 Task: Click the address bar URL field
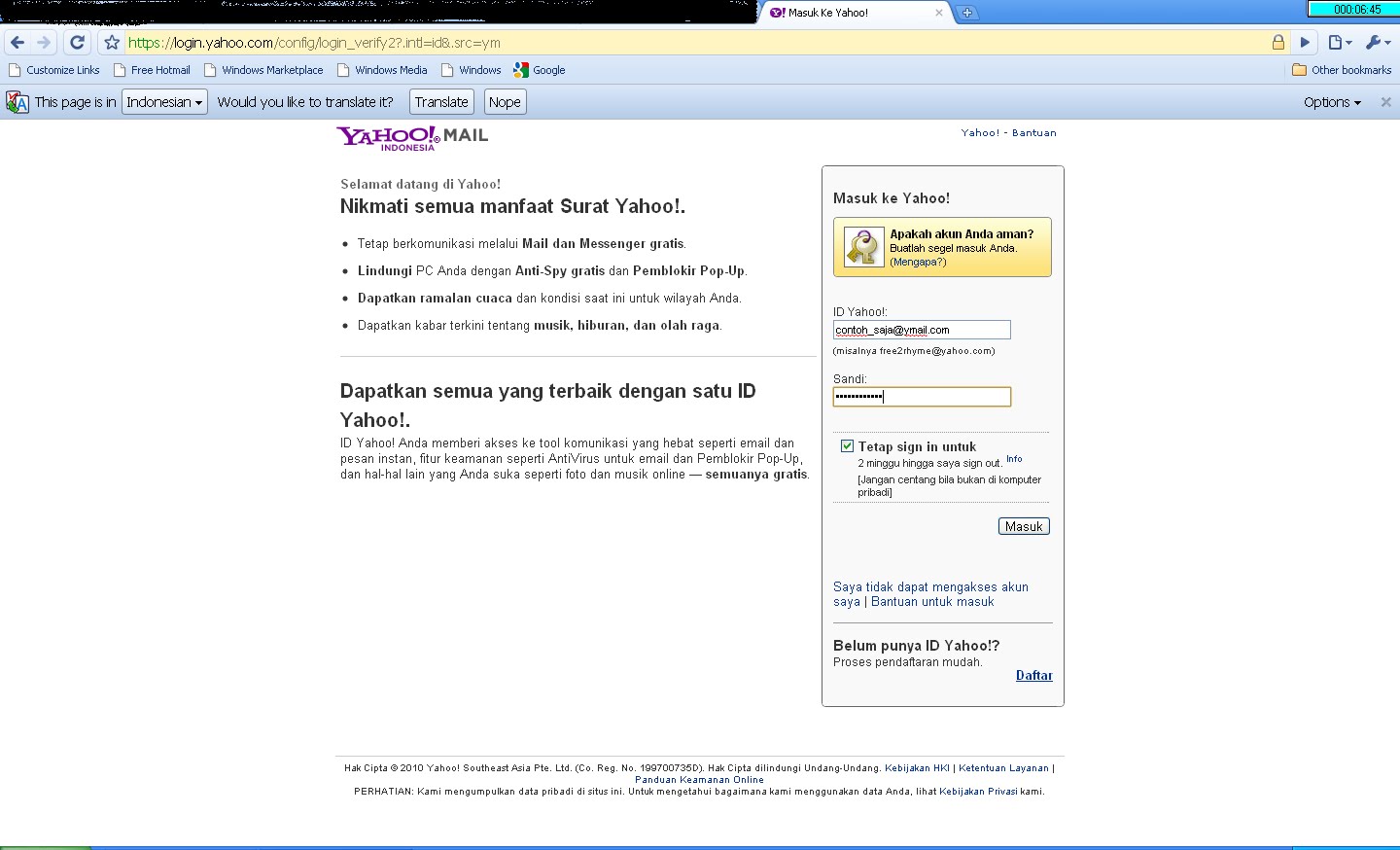coord(695,42)
